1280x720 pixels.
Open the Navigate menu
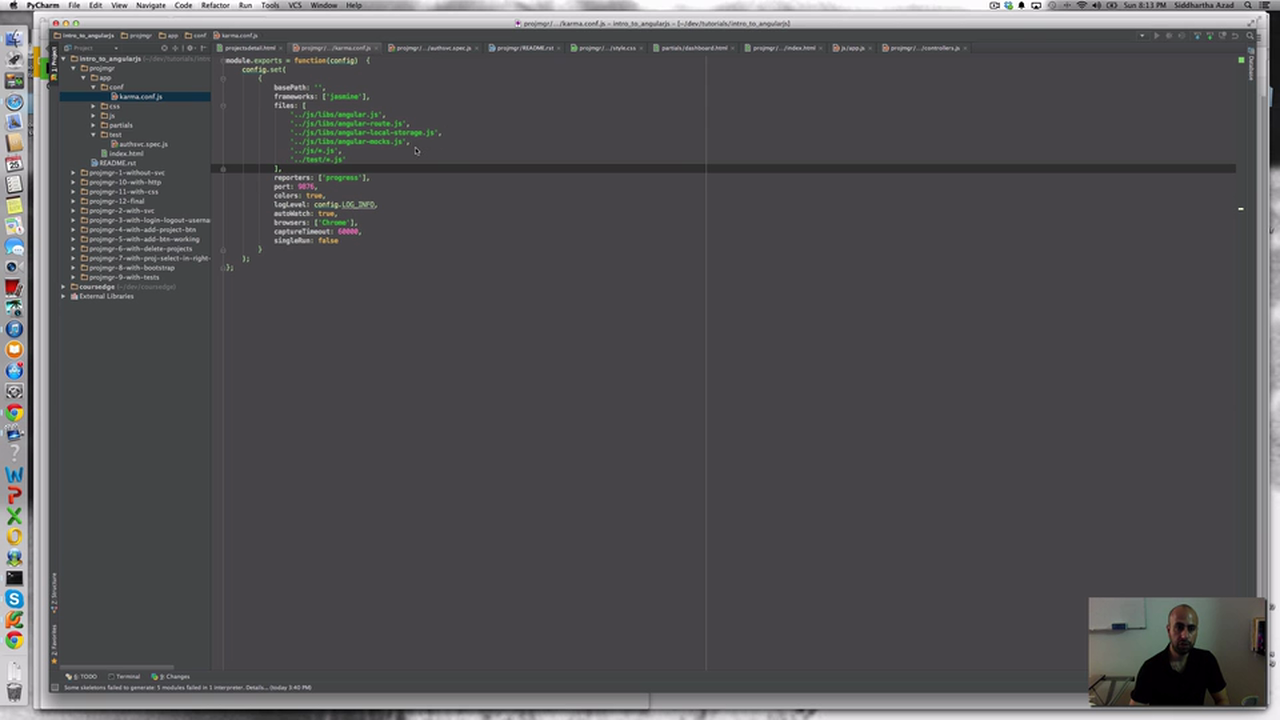click(151, 5)
